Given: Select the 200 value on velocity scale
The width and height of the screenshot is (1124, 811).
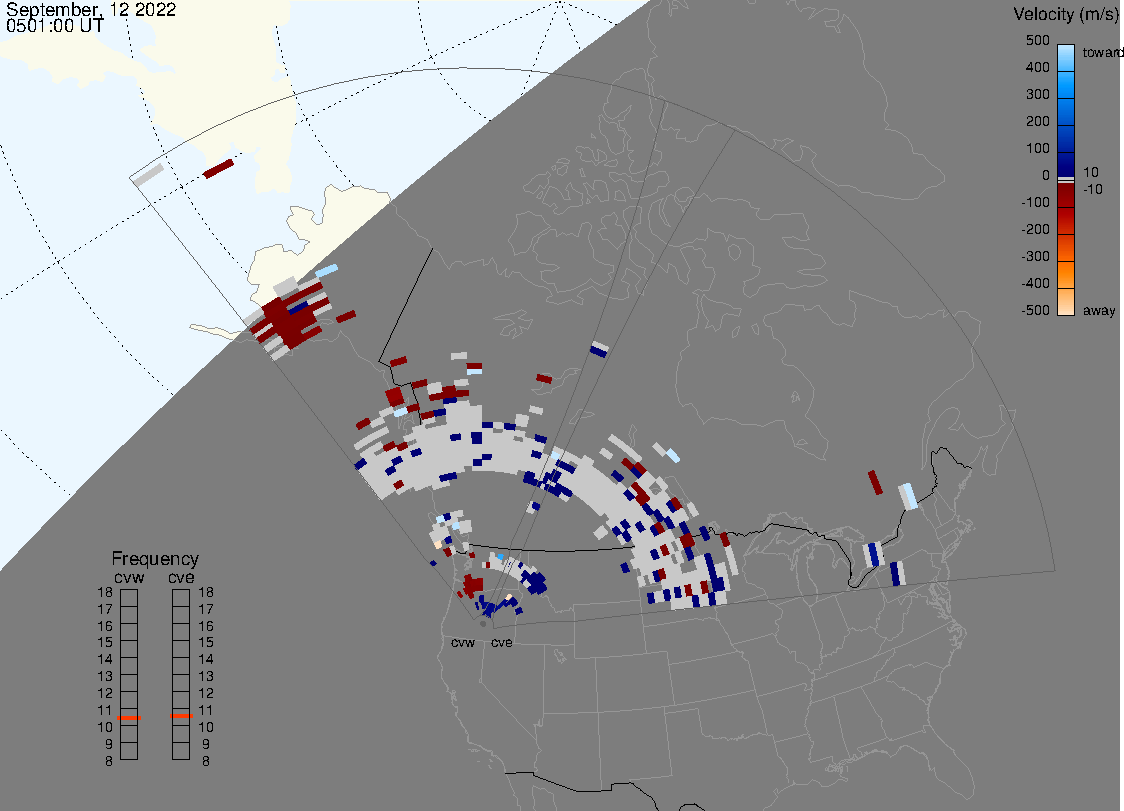Looking at the screenshot, I should click(1037, 121).
